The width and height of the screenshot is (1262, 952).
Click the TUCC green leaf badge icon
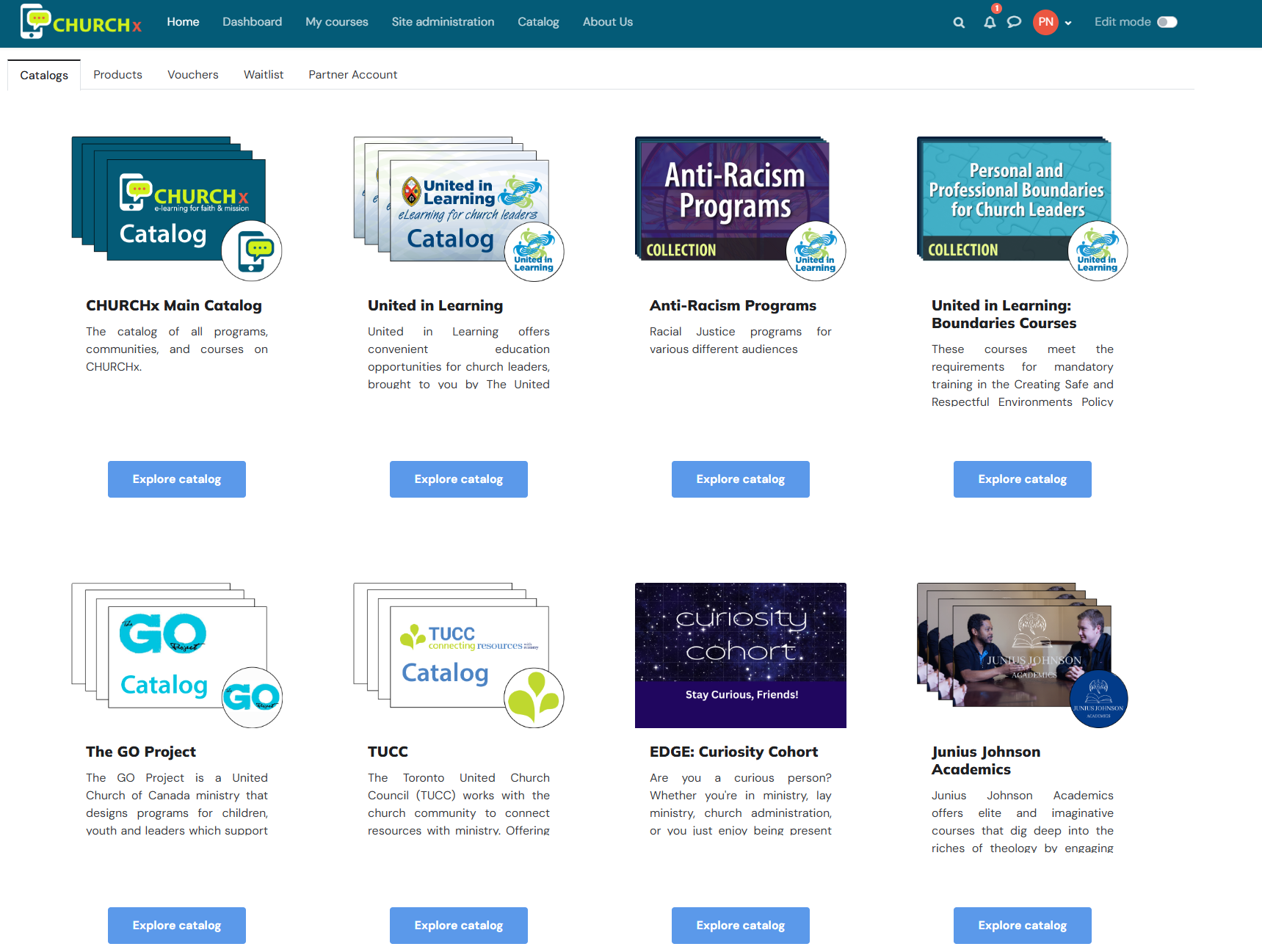tap(534, 697)
